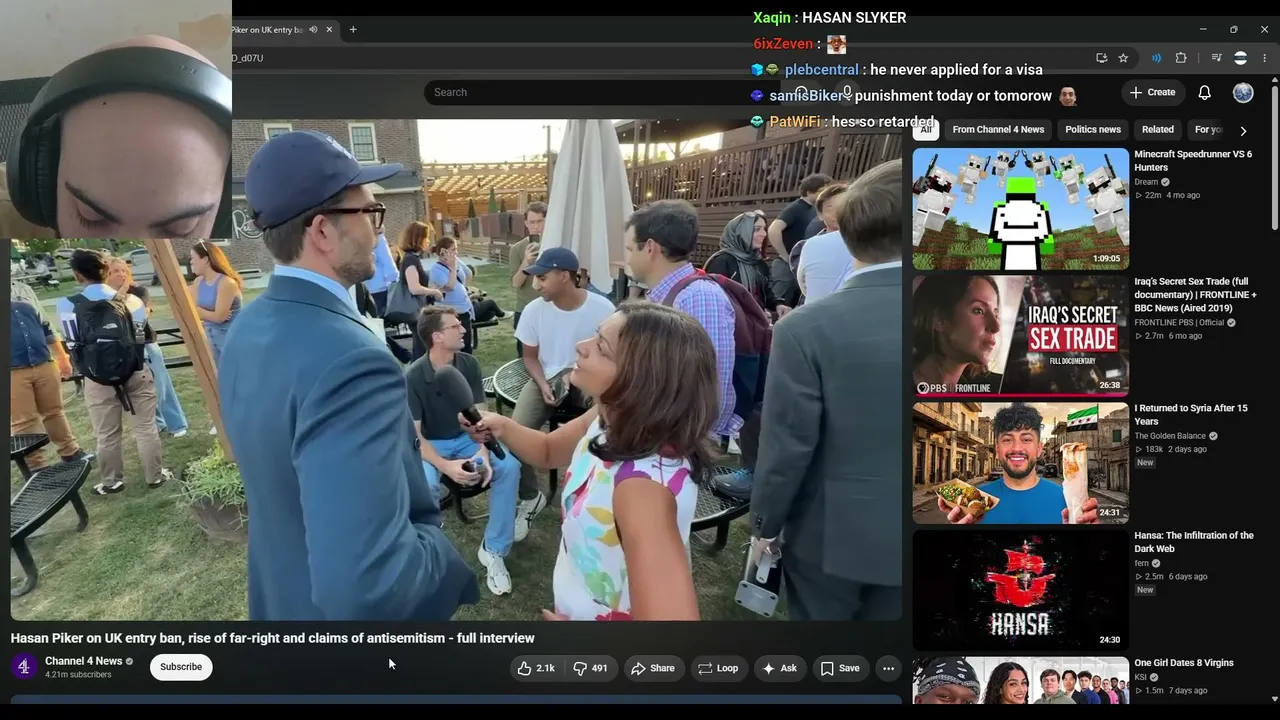Open the media control playlist icon
1280x720 pixels.
point(1216,58)
